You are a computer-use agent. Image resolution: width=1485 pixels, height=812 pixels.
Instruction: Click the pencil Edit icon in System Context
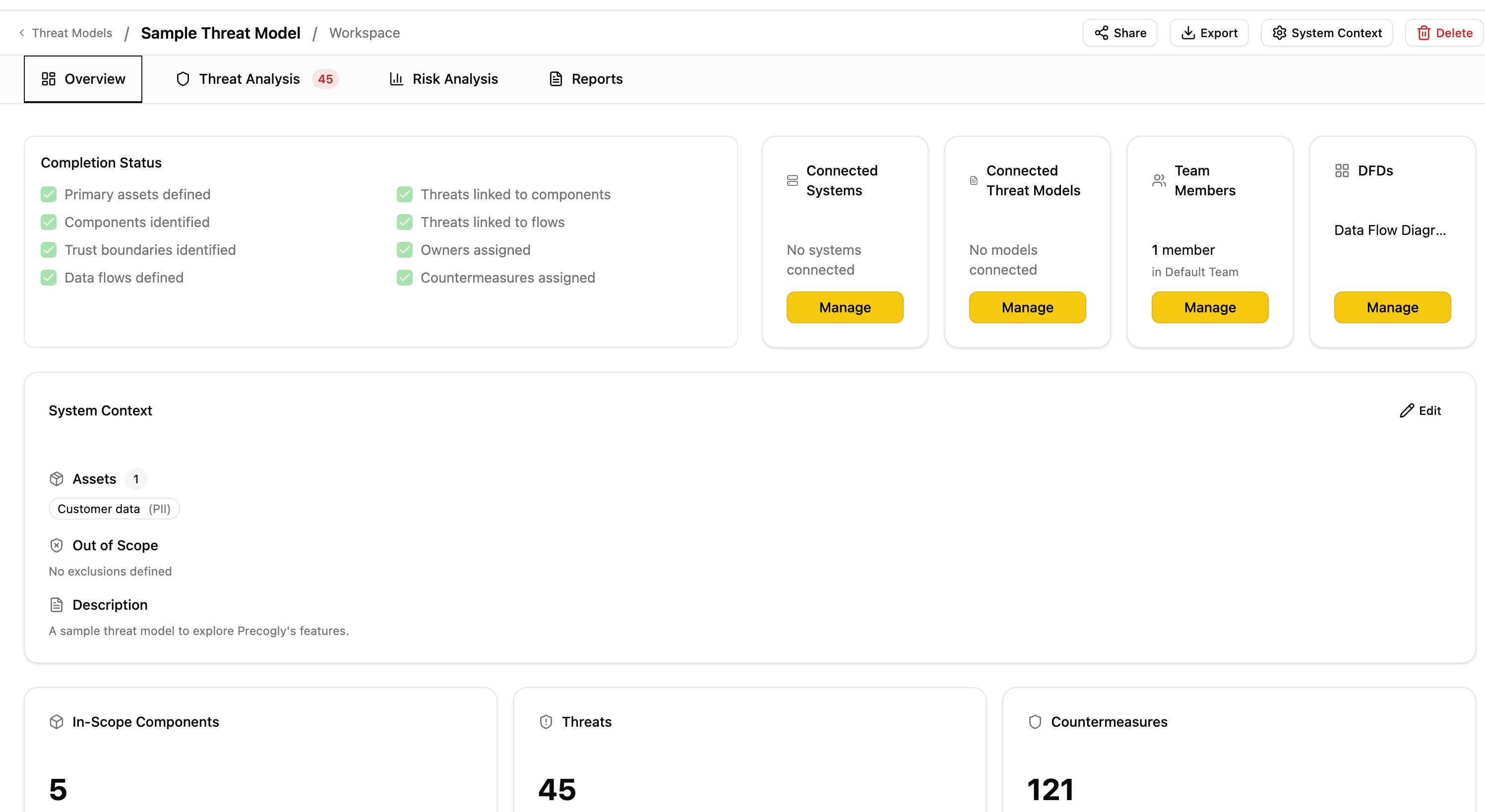coord(1407,410)
